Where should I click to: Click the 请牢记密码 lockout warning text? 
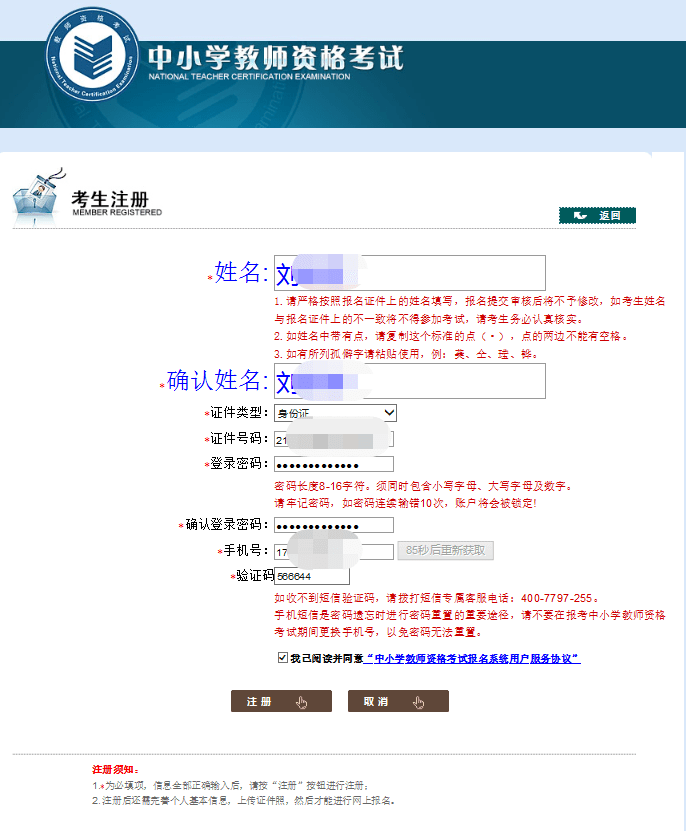(x=406, y=503)
